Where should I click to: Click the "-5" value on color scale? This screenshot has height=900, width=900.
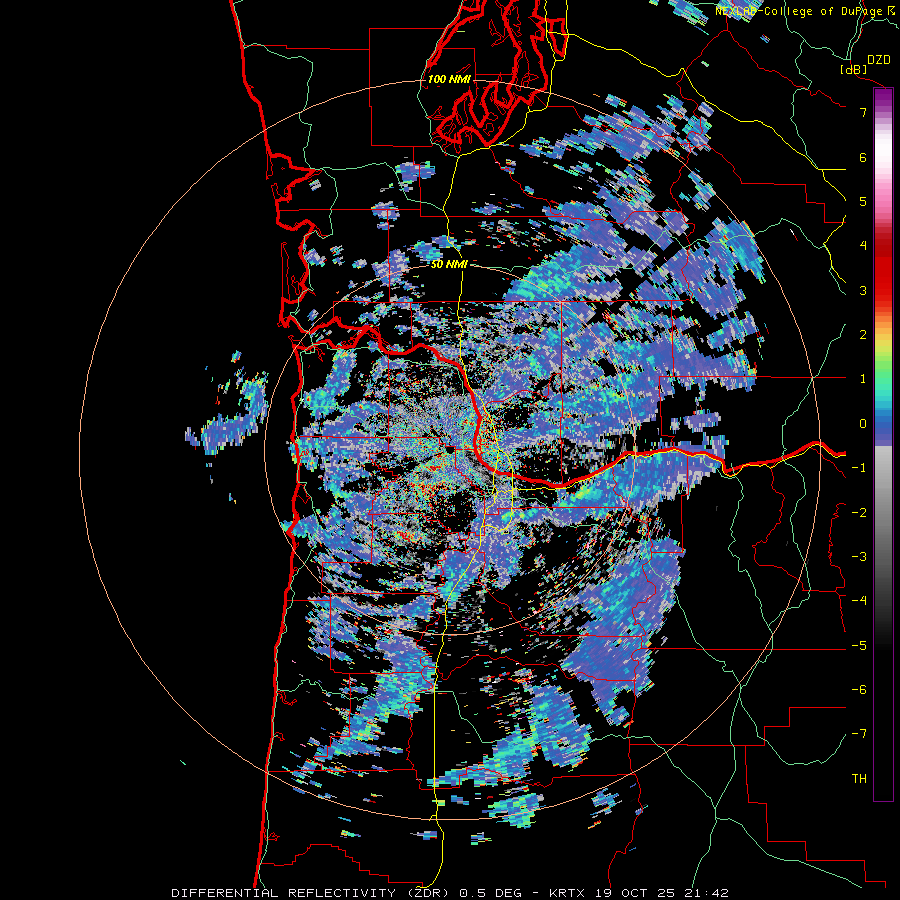(x=859, y=646)
